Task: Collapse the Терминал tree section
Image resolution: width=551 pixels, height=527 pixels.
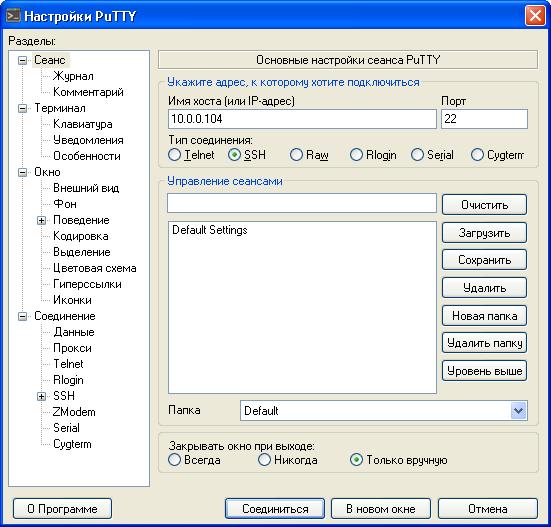Action: point(22,108)
